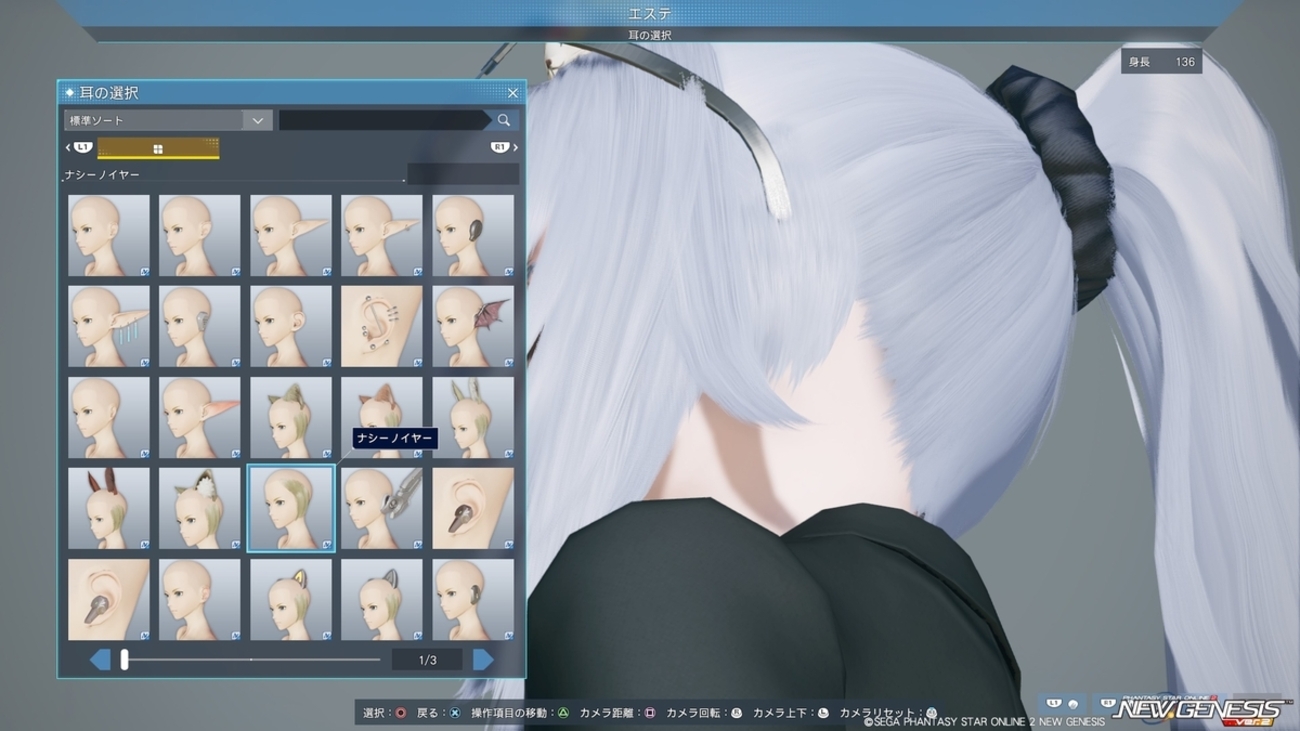Click the カメラ距離 hint
1300x731 pixels.
click(618, 713)
